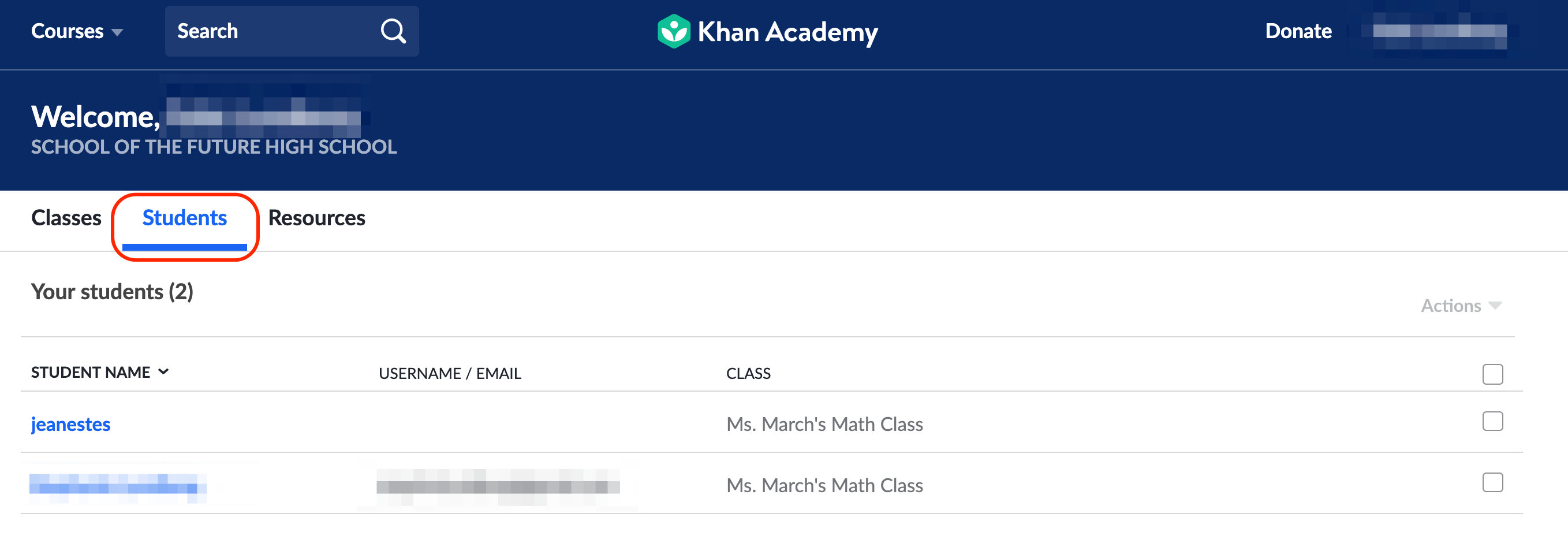Image resolution: width=1568 pixels, height=543 pixels.
Task: Click the Donate link
Action: point(1298,31)
